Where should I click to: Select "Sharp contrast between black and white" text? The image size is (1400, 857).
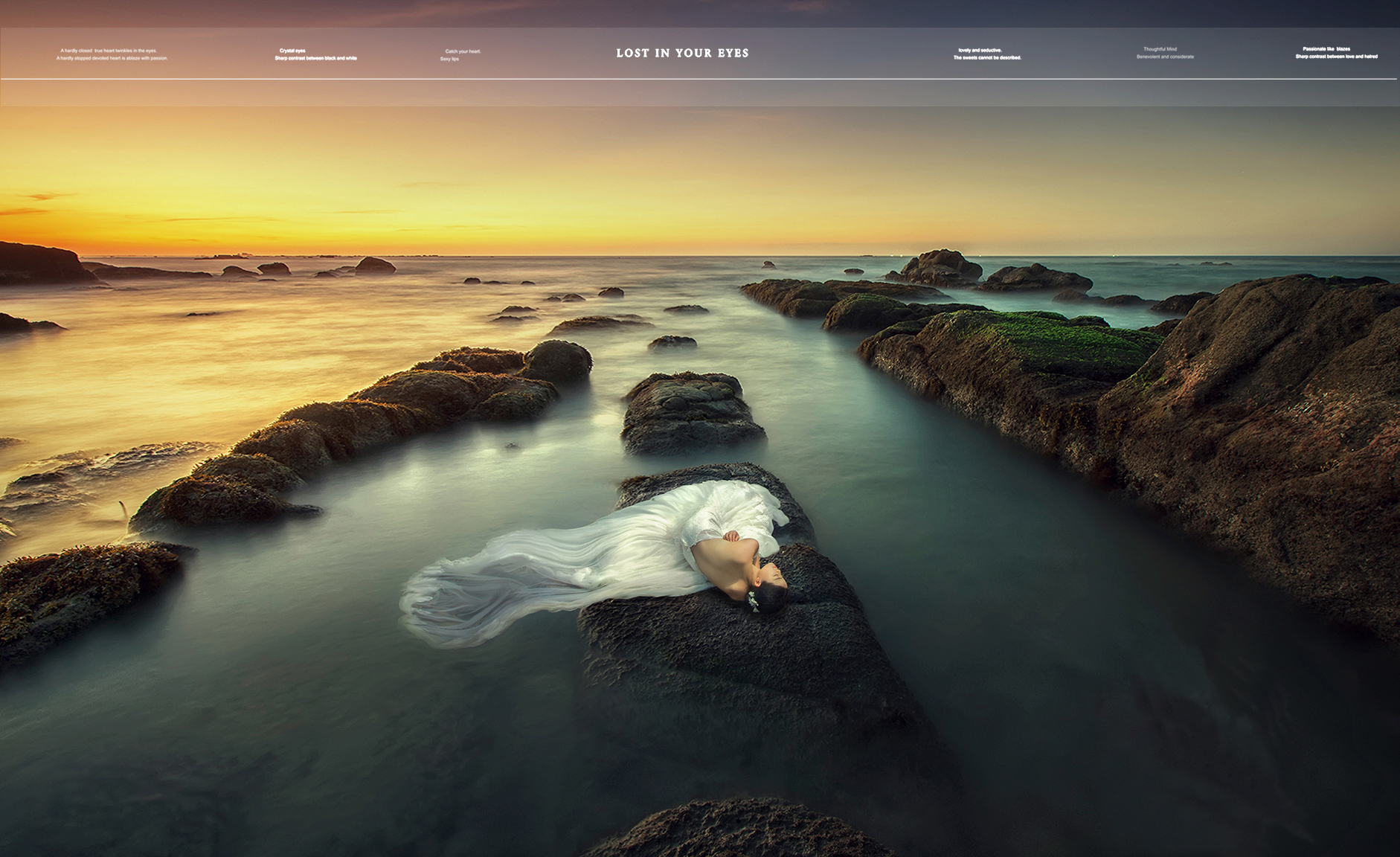(315, 58)
